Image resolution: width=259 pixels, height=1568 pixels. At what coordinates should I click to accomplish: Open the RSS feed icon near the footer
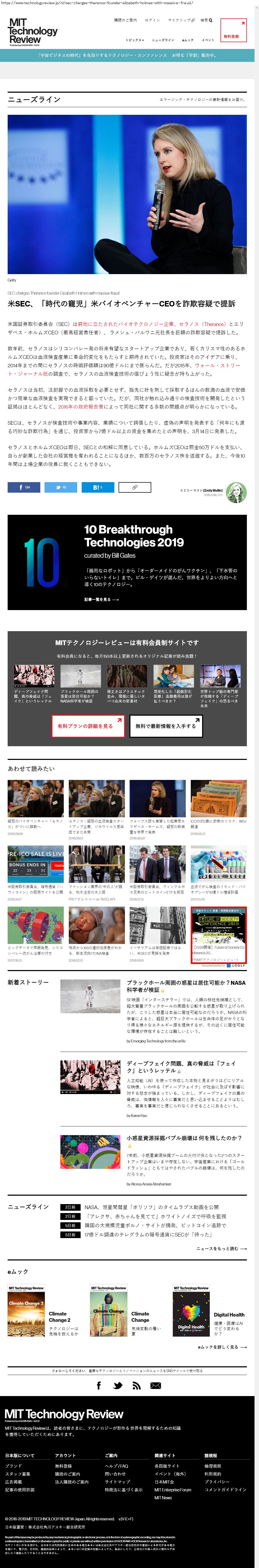click(136, 1385)
